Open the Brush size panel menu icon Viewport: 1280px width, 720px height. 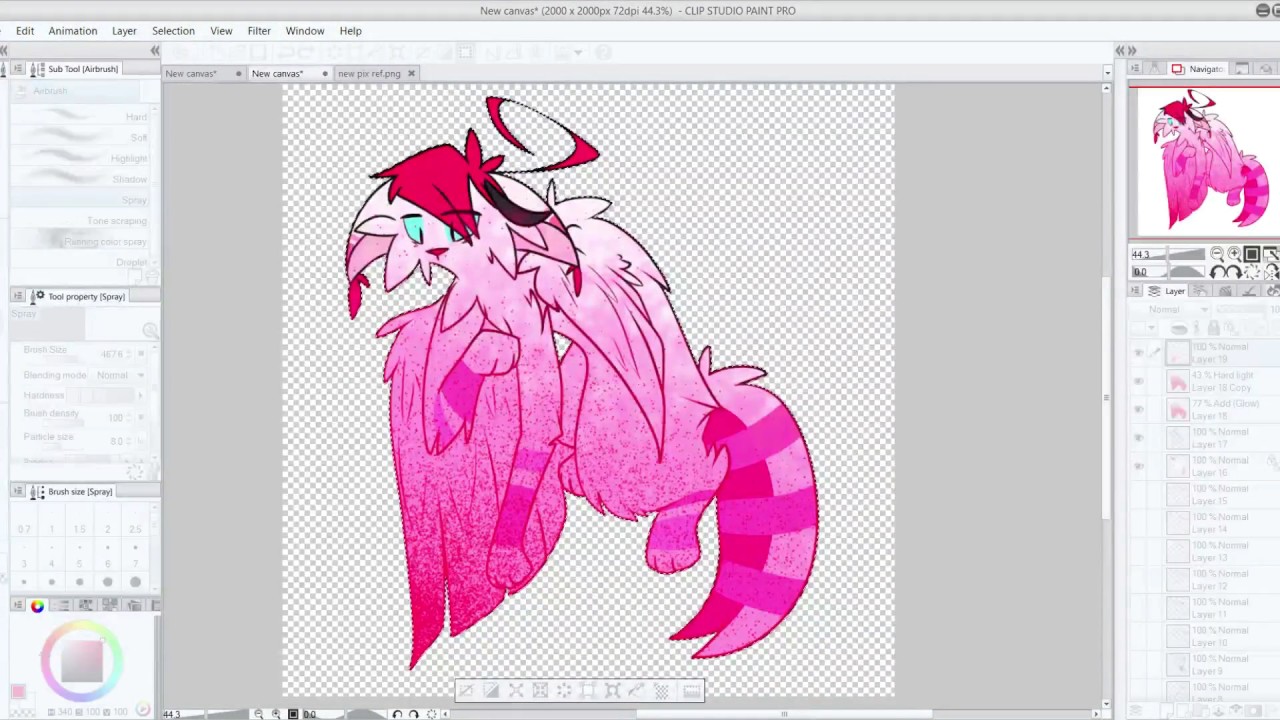(18, 491)
